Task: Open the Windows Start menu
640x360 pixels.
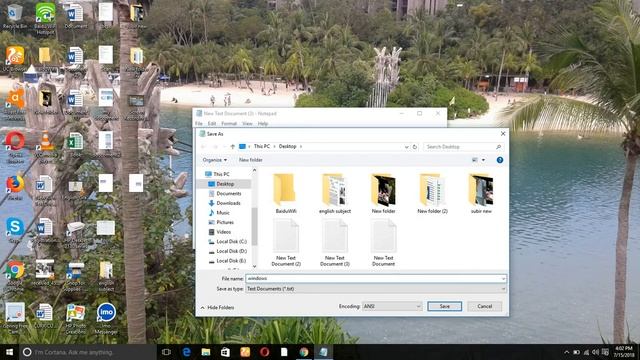Action: 9,352
